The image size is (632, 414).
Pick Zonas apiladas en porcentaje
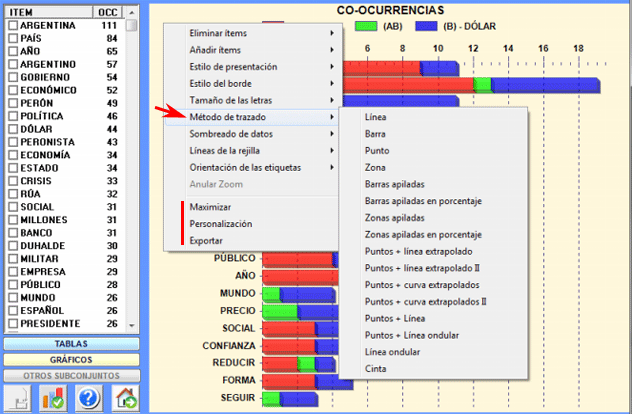click(x=423, y=235)
